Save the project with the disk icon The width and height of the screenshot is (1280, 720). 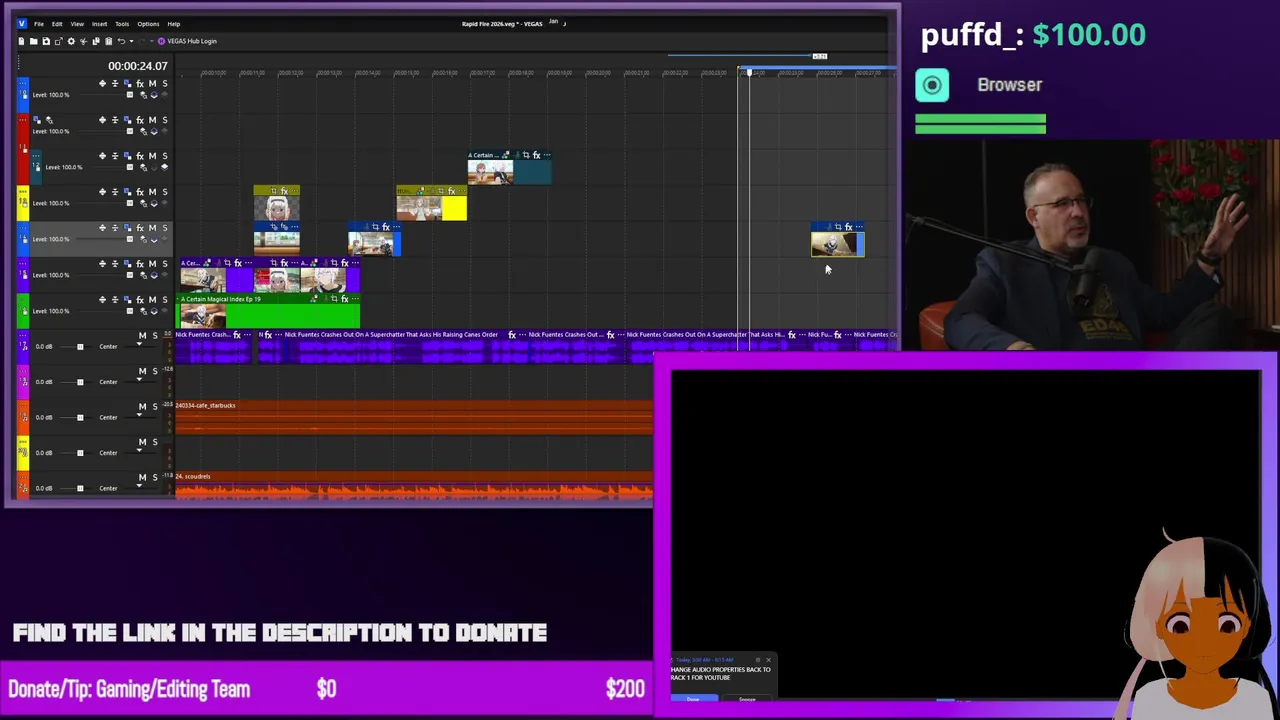tap(46, 41)
